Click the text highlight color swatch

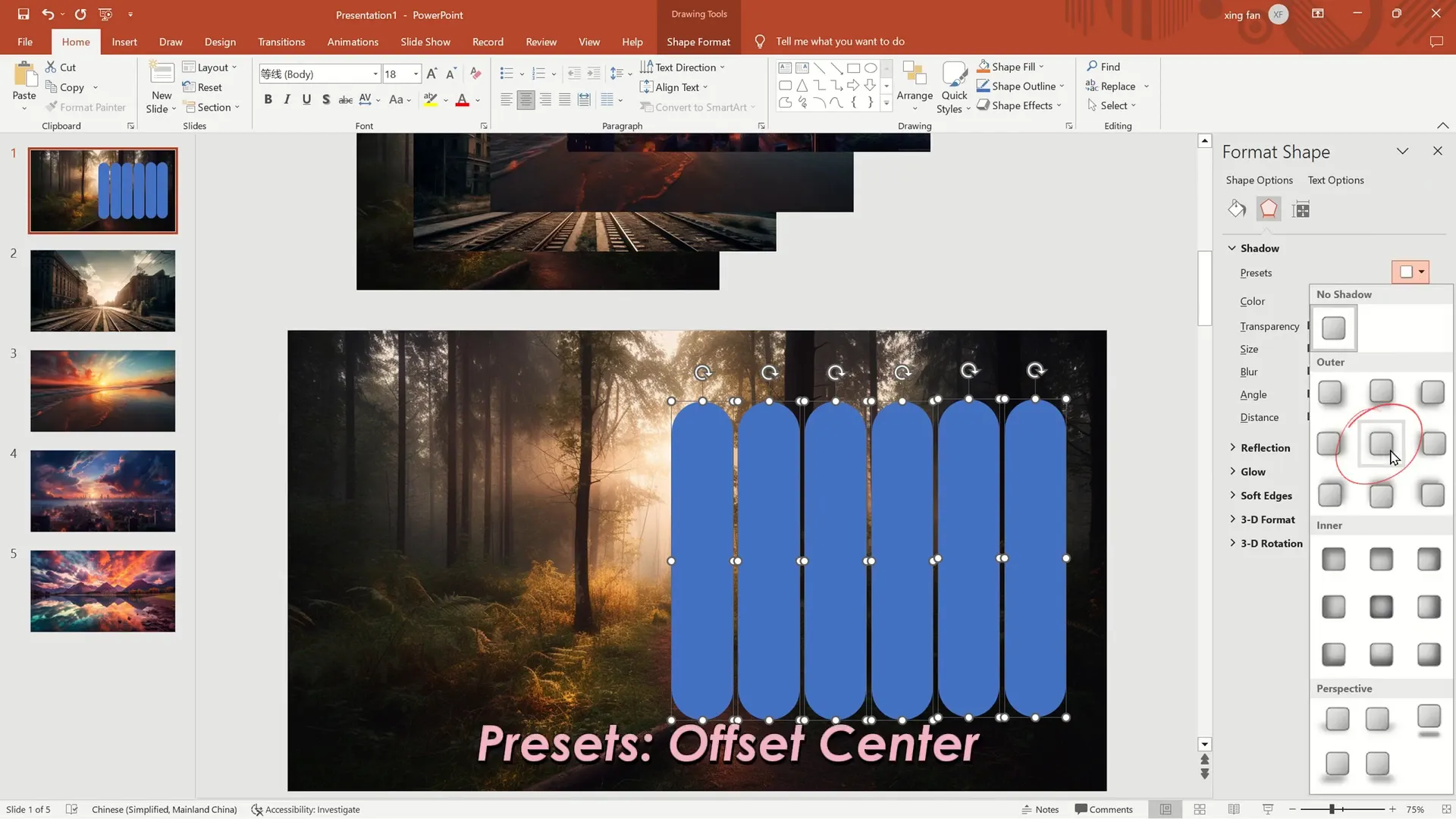tap(430, 99)
